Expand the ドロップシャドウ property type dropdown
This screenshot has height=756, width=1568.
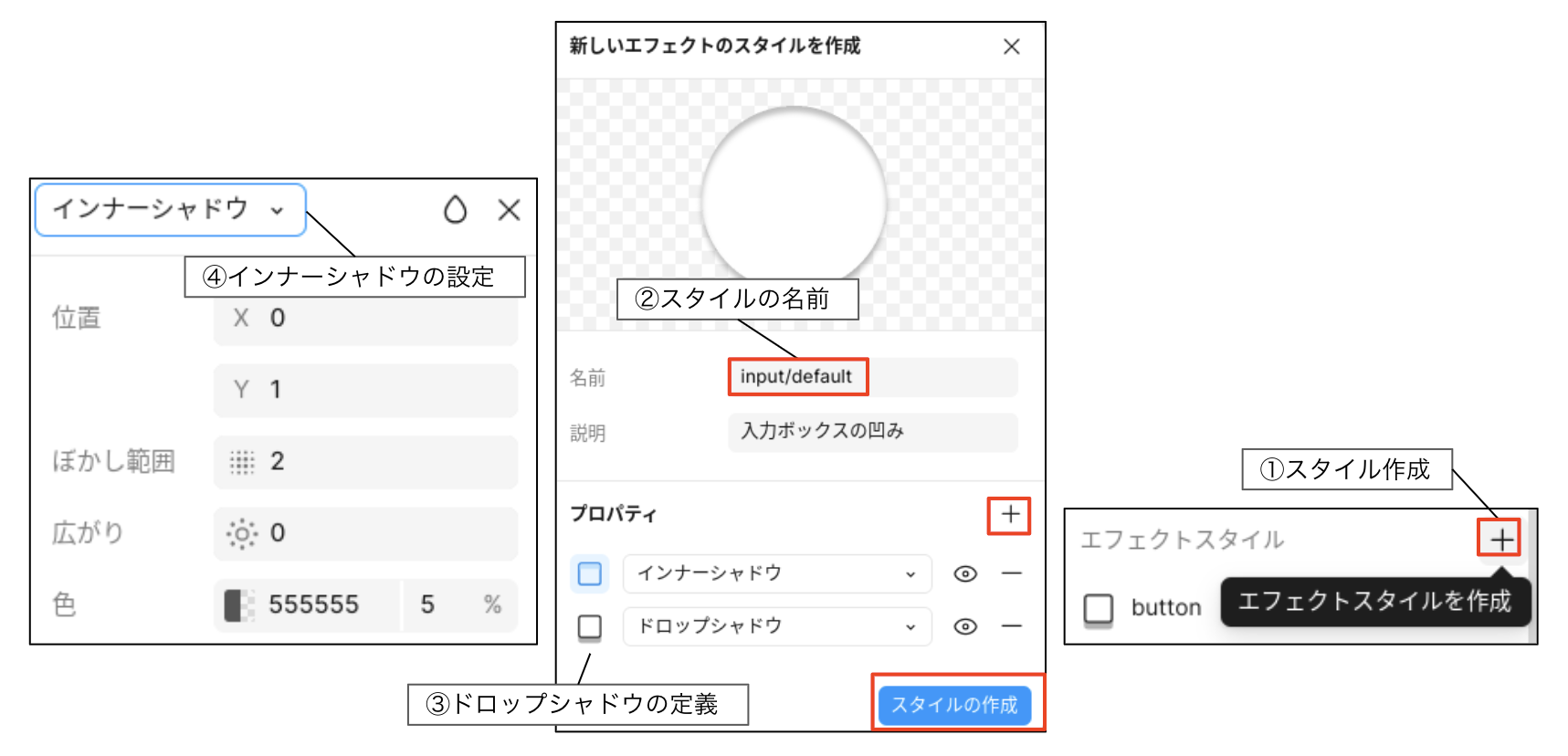pyautogui.click(x=777, y=626)
